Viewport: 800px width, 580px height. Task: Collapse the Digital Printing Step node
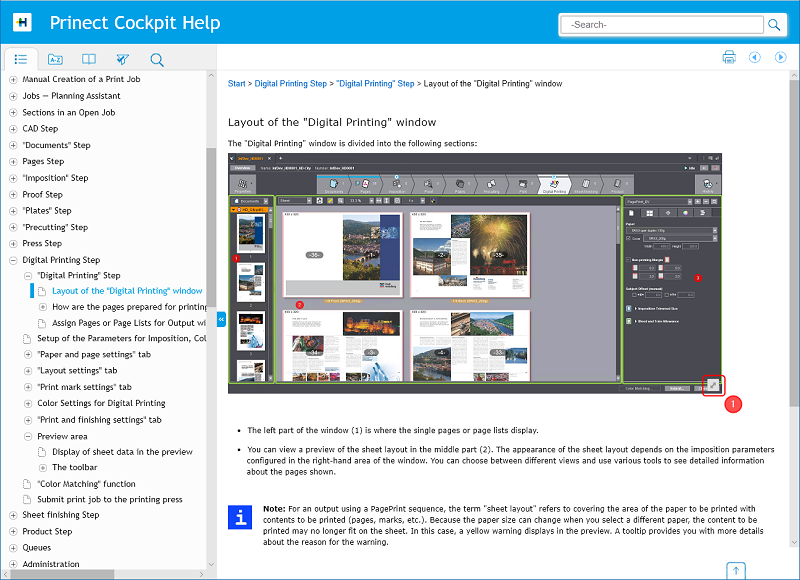click(x=13, y=260)
